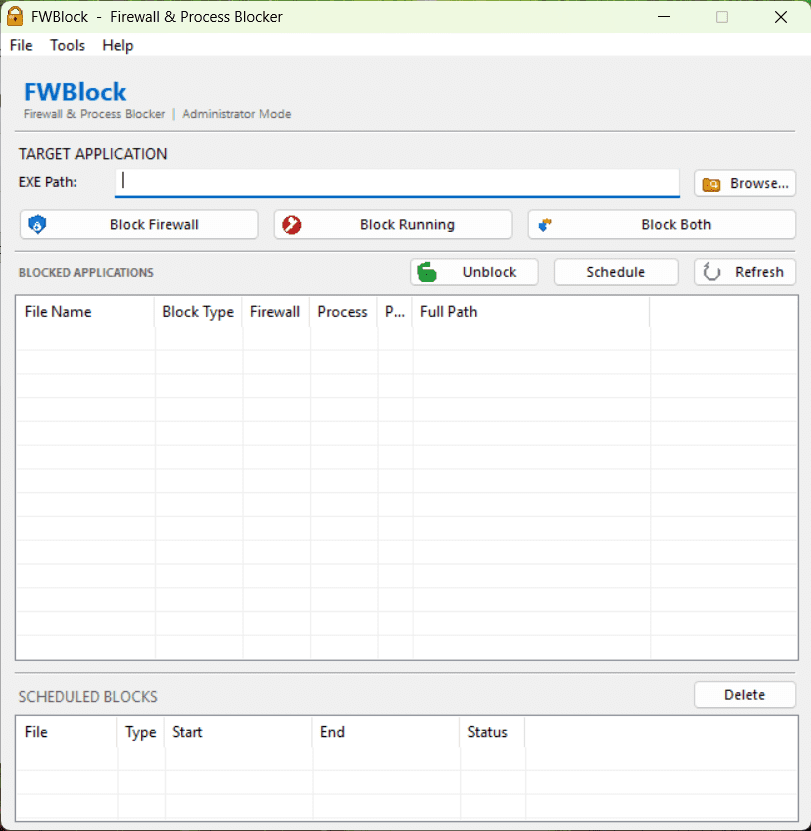
Task: Click the red Block Running icon
Action: point(292,225)
